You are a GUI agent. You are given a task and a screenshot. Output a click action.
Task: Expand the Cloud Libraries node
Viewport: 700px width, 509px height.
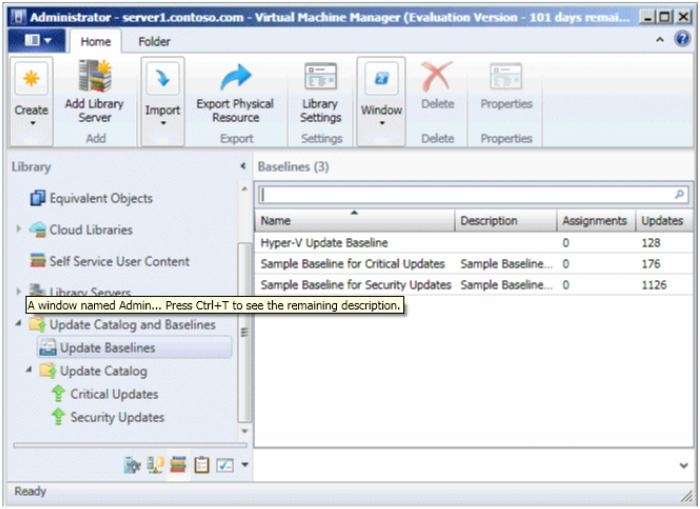18,229
